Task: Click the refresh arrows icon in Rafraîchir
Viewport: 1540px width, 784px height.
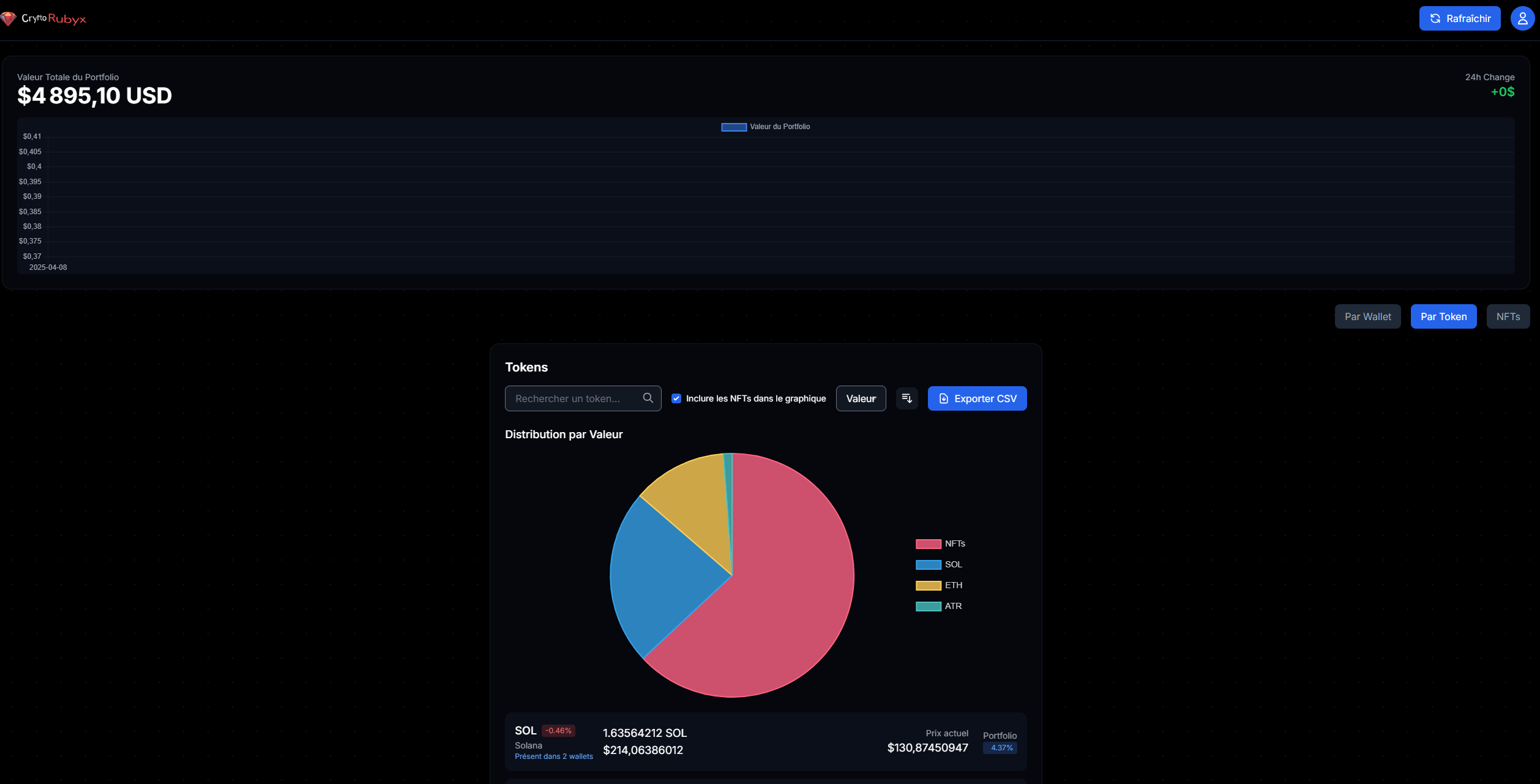Action: 1435,18
